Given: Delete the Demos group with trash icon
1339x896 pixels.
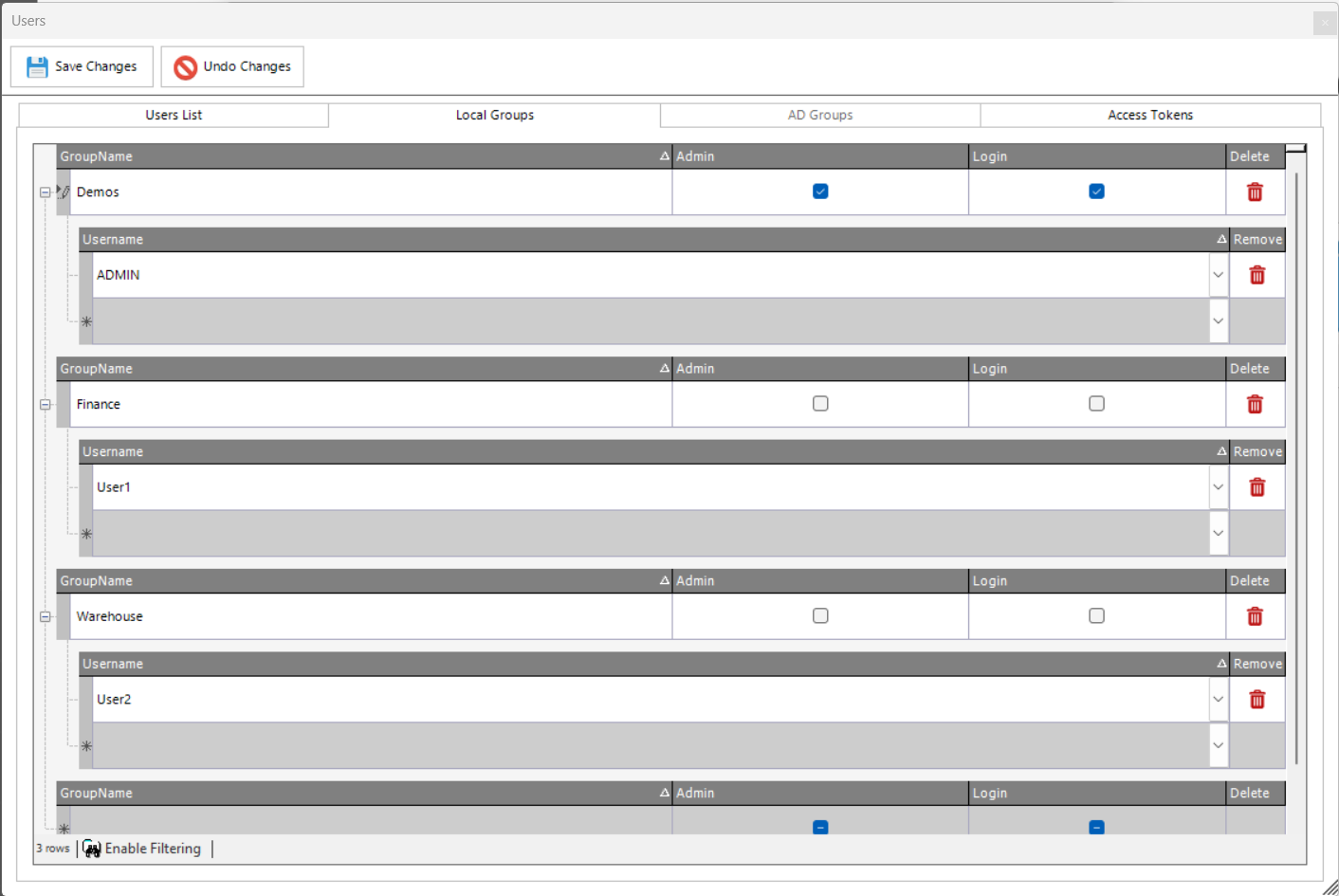Looking at the screenshot, I should pyautogui.click(x=1255, y=192).
